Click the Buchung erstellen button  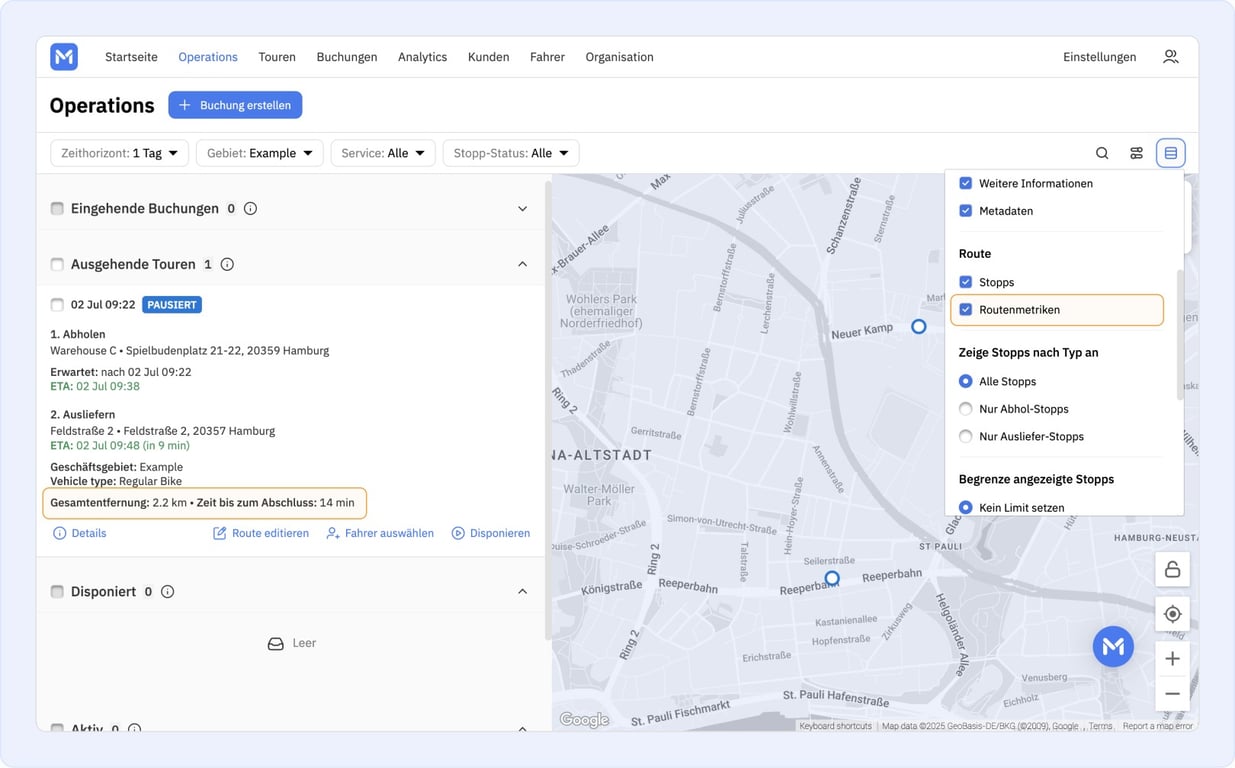235,105
